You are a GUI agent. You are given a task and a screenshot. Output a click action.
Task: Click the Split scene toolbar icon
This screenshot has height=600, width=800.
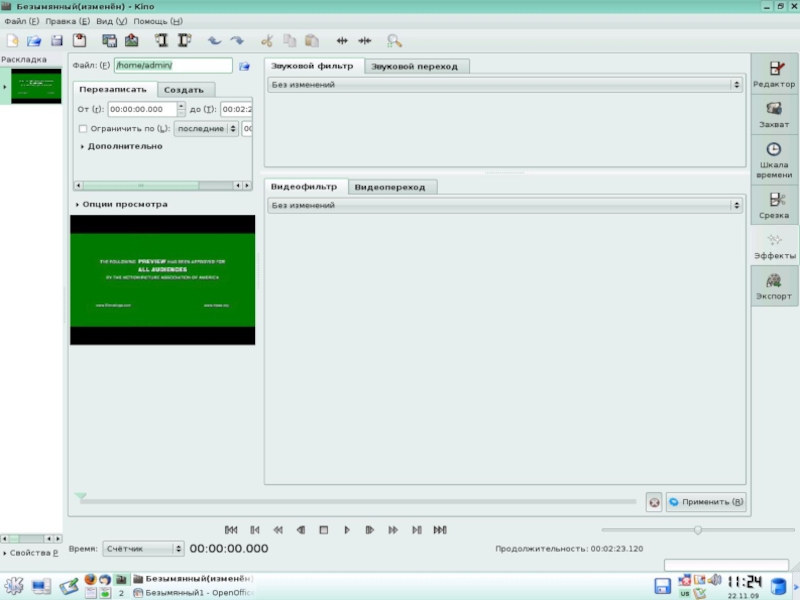pos(342,40)
